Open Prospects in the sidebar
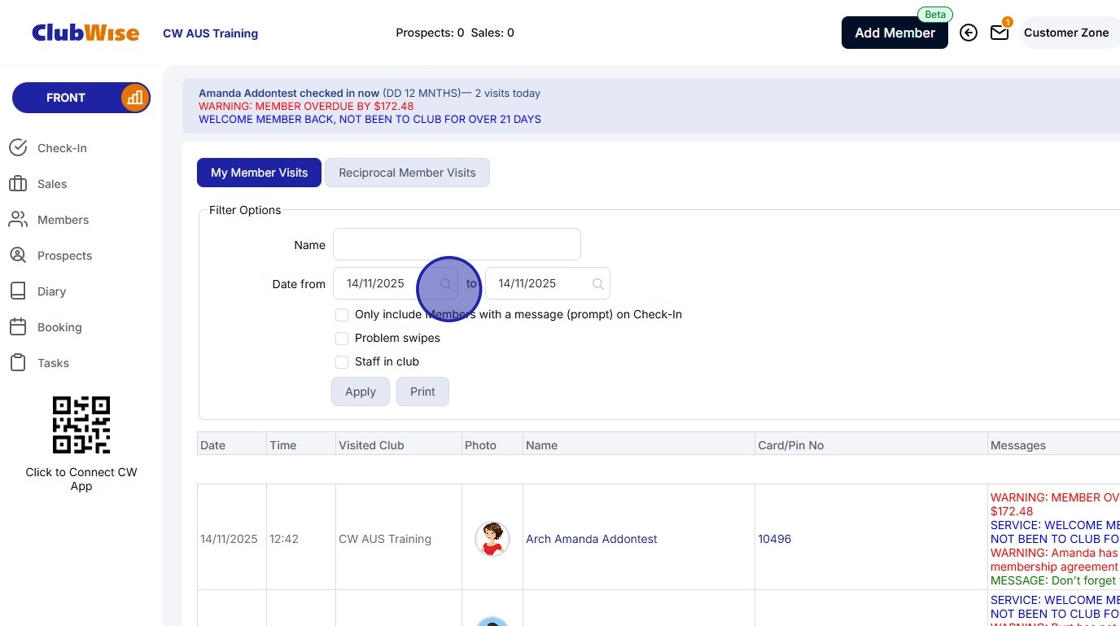The height and width of the screenshot is (626, 1120). click(50, 255)
